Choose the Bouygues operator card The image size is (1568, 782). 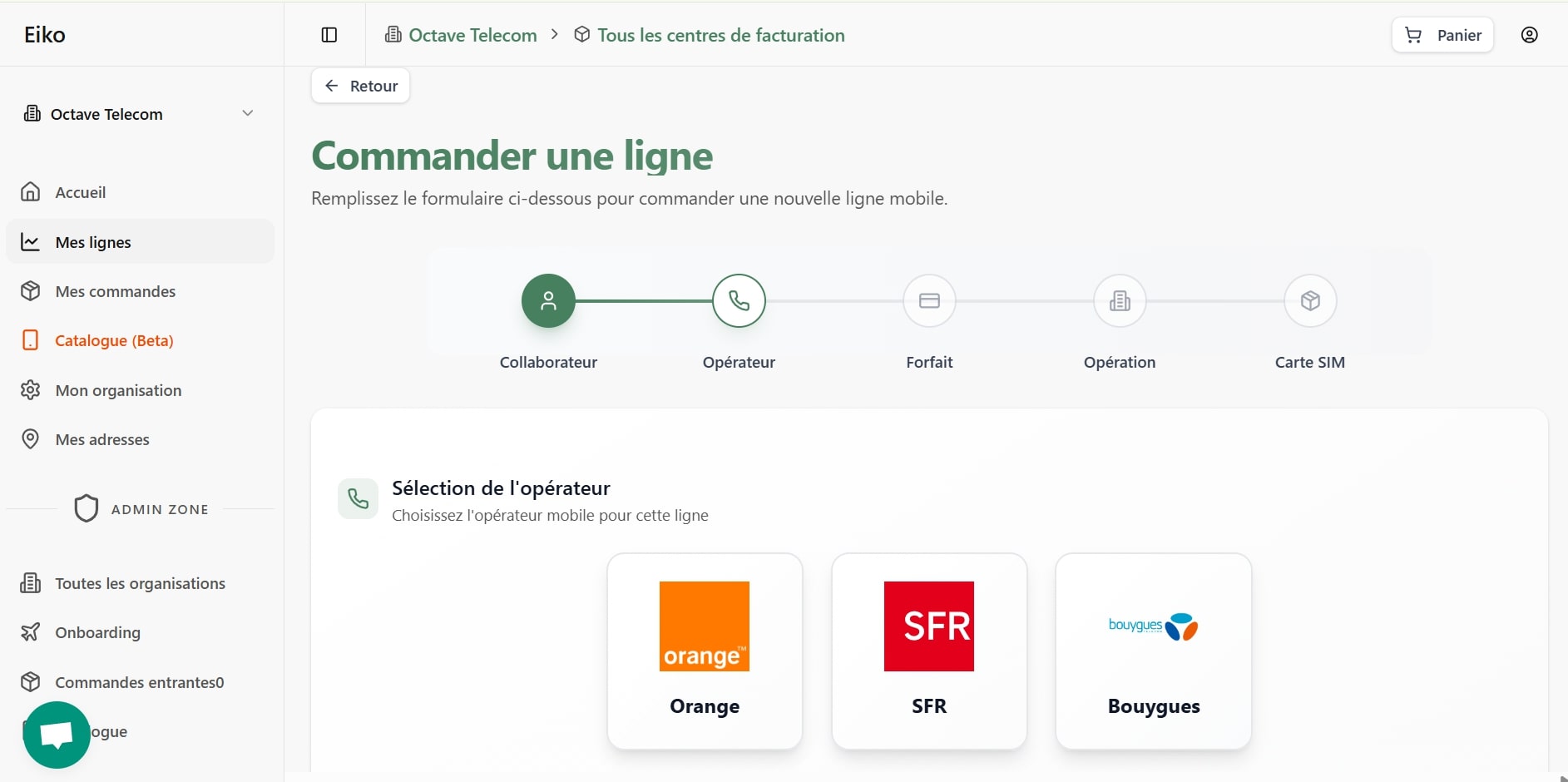1153,651
